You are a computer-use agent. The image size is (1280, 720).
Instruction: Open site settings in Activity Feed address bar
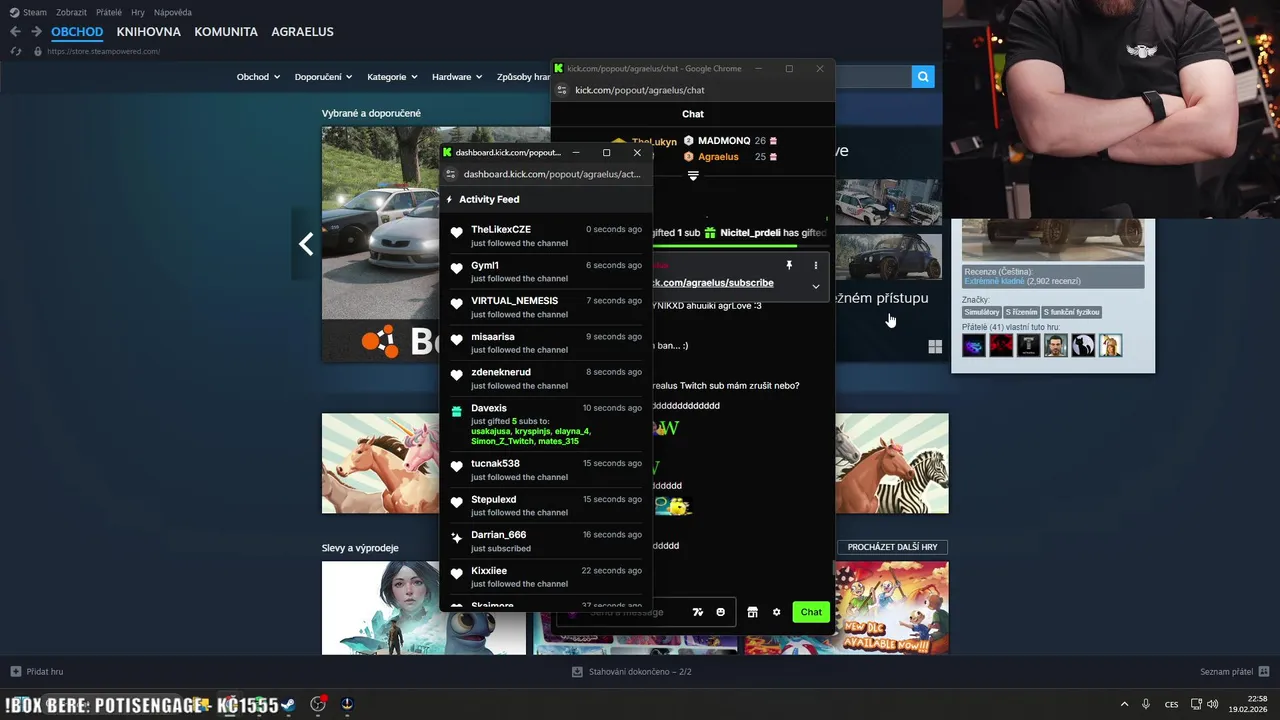coord(451,174)
